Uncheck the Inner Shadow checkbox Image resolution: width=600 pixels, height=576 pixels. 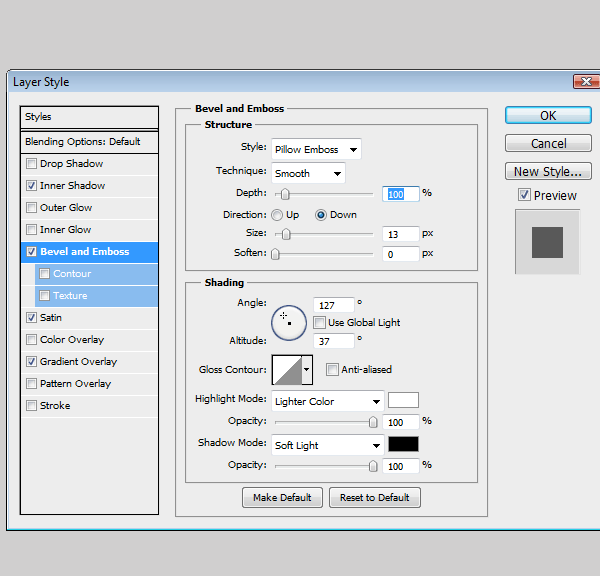click(x=31, y=186)
